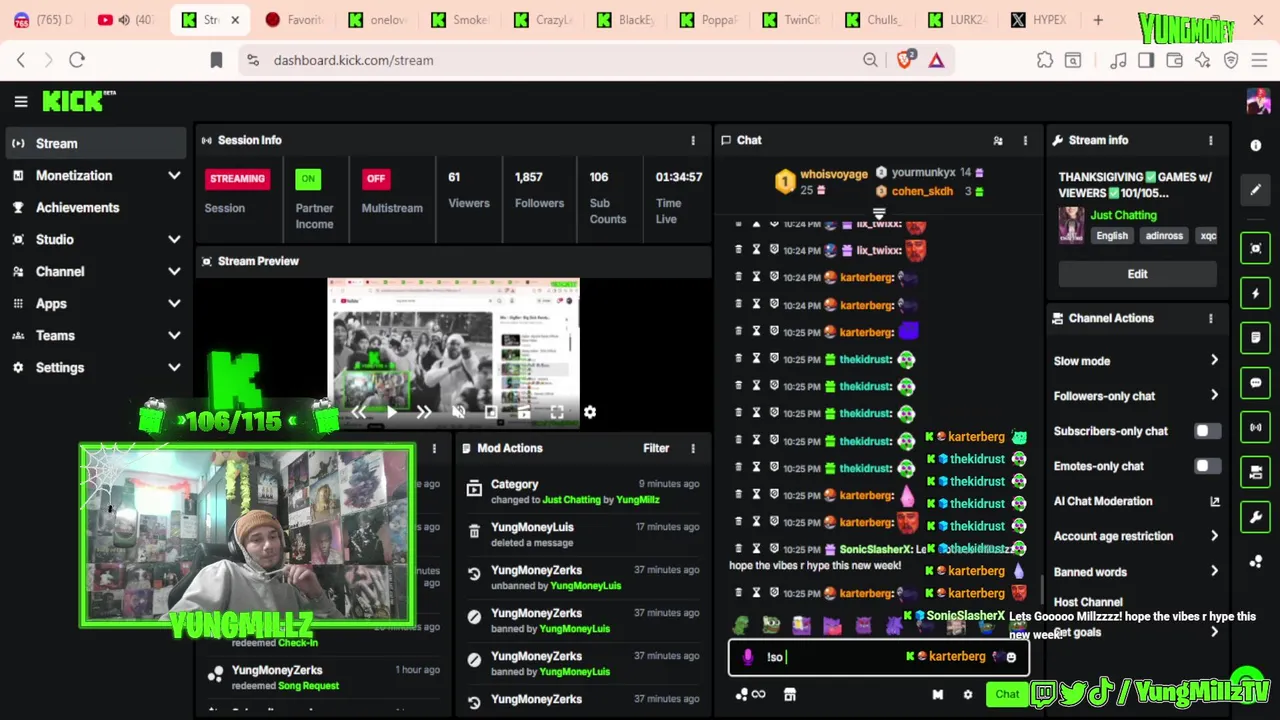The width and height of the screenshot is (1280, 720).
Task: Open the chat users list icon
Action: [997, 141]
